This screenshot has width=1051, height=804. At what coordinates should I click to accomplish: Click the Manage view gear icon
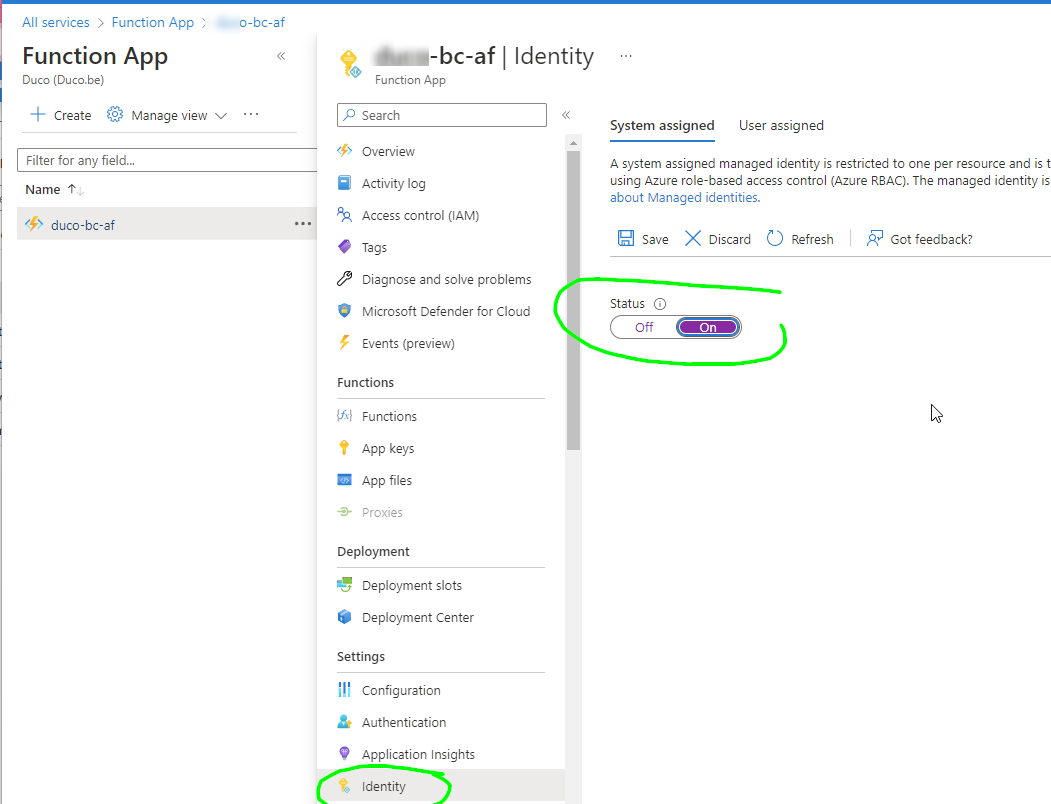pyautogui.click(x=115, y=115)
